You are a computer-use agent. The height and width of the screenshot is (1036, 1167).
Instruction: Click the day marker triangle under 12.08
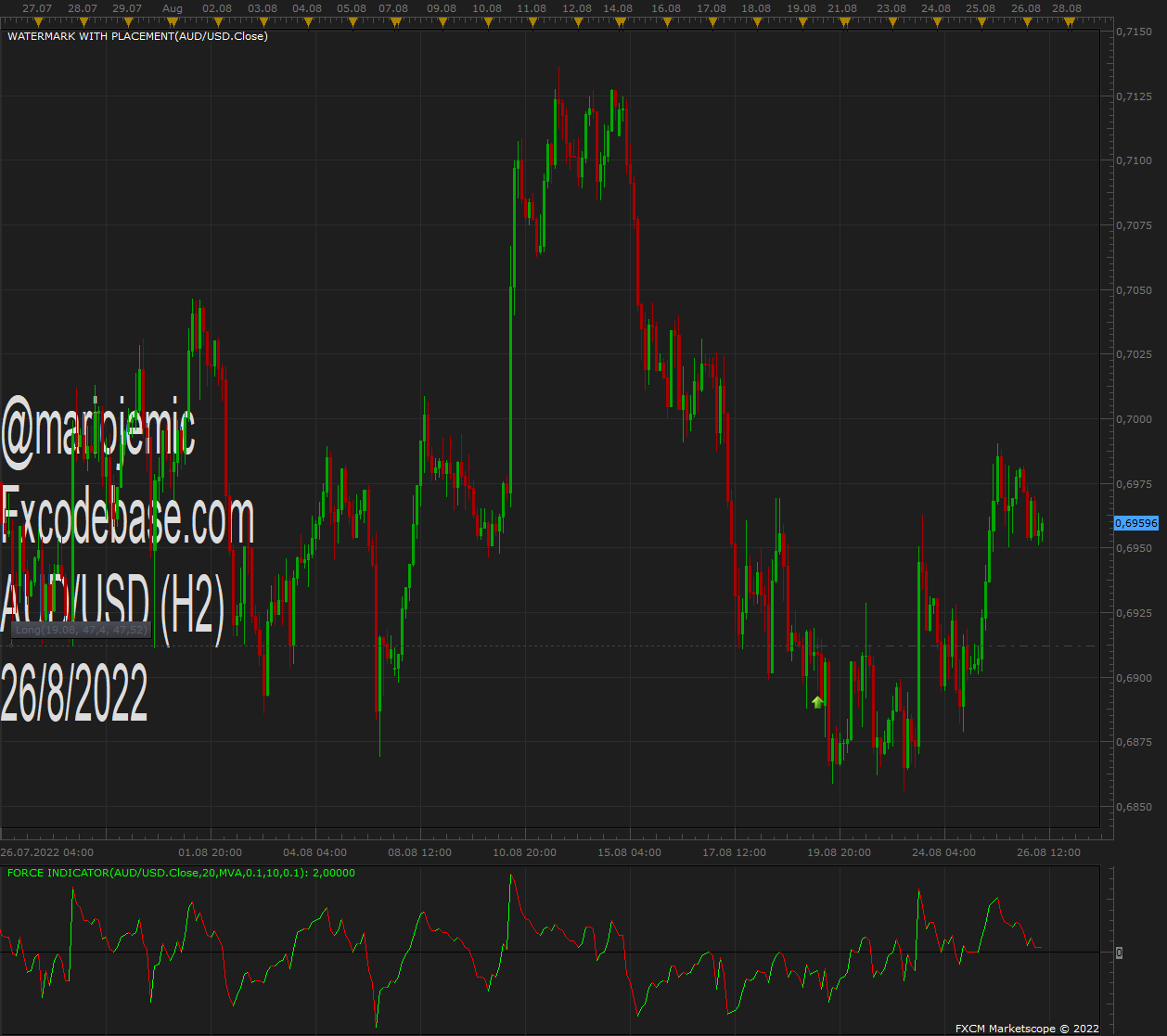[577, 20]
